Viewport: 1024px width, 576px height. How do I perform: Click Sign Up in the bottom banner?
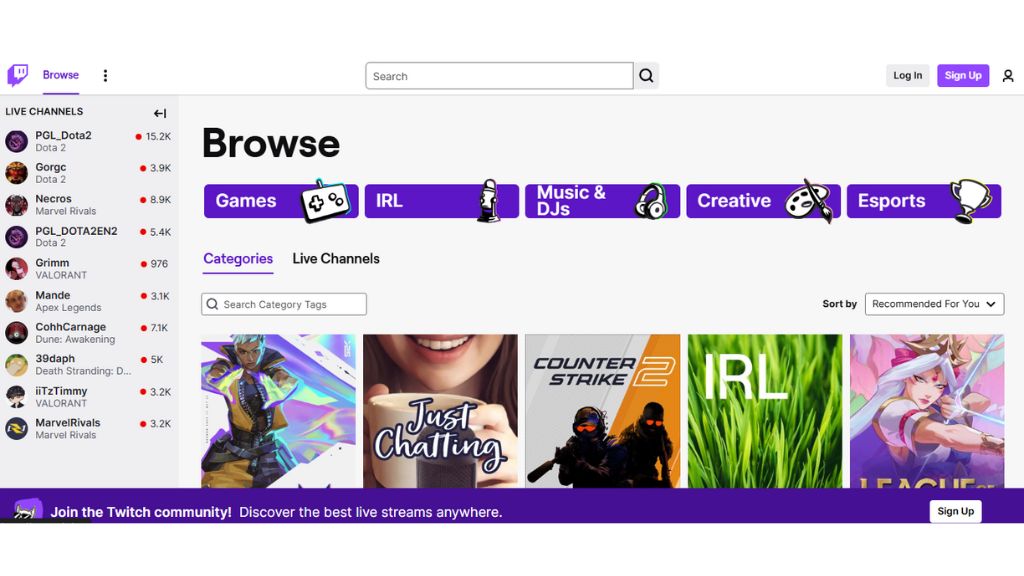[x=955, y=511]
